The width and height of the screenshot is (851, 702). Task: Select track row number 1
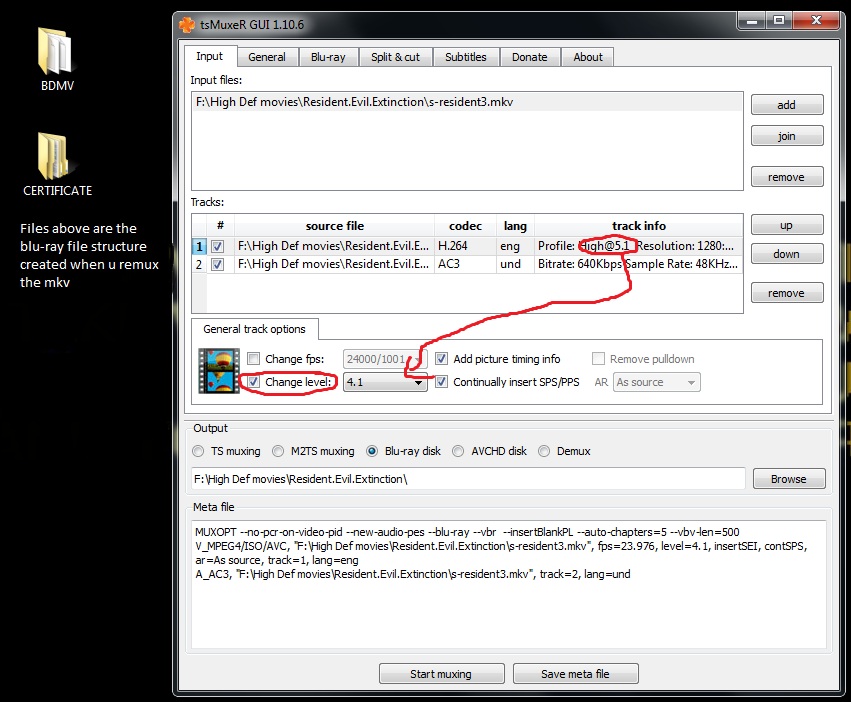point(199,246)
